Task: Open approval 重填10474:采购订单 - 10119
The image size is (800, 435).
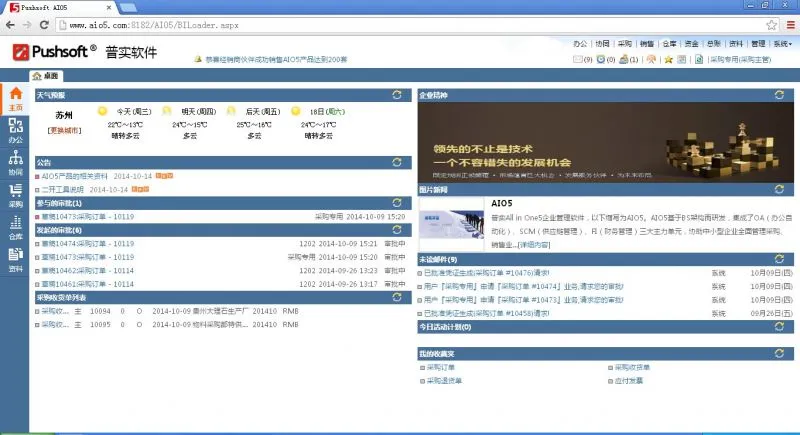Action: [88, 244]
